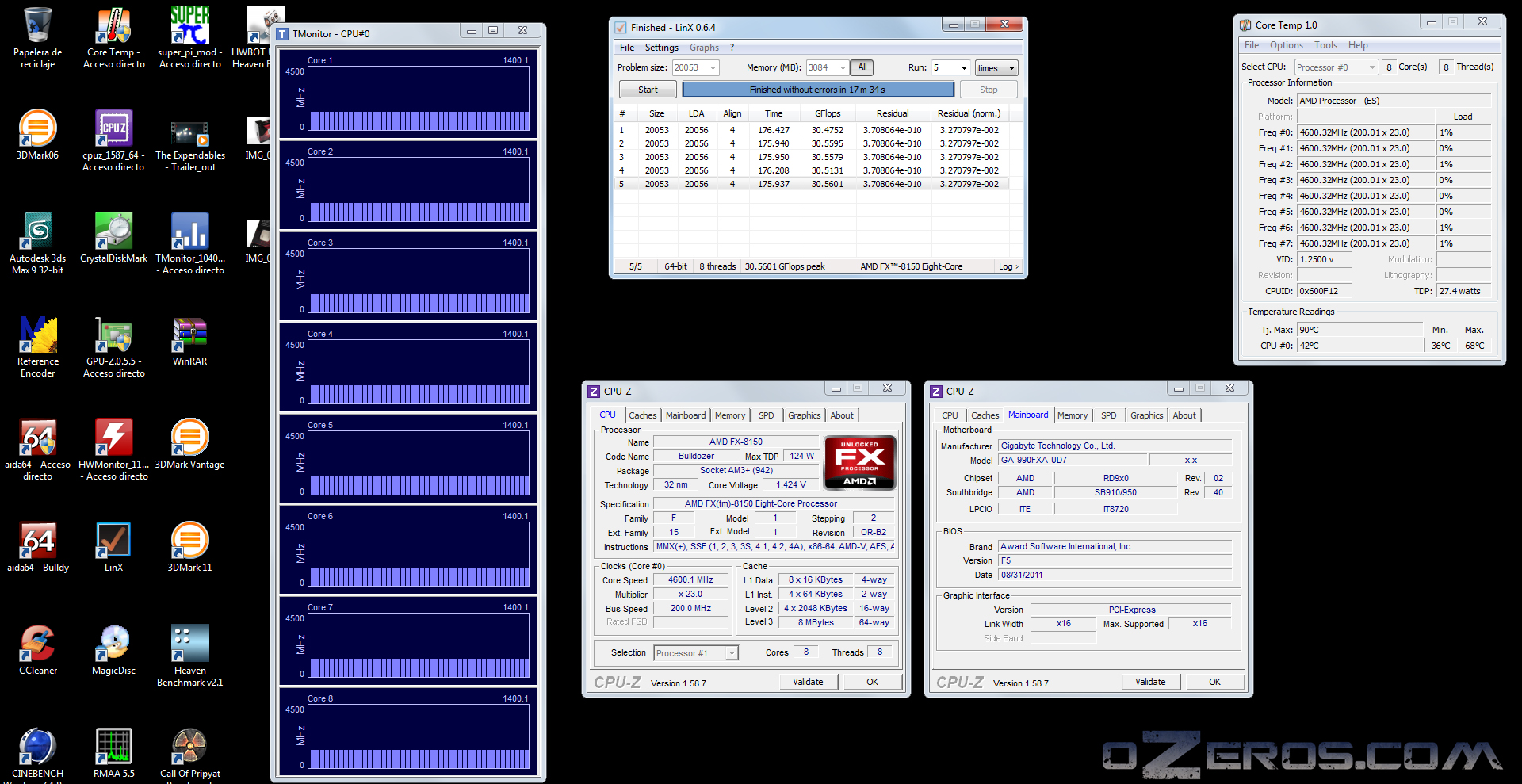Switch to Memory tab in left CPU-Z
Screen dimensions: 1522x784
(730, 415)
